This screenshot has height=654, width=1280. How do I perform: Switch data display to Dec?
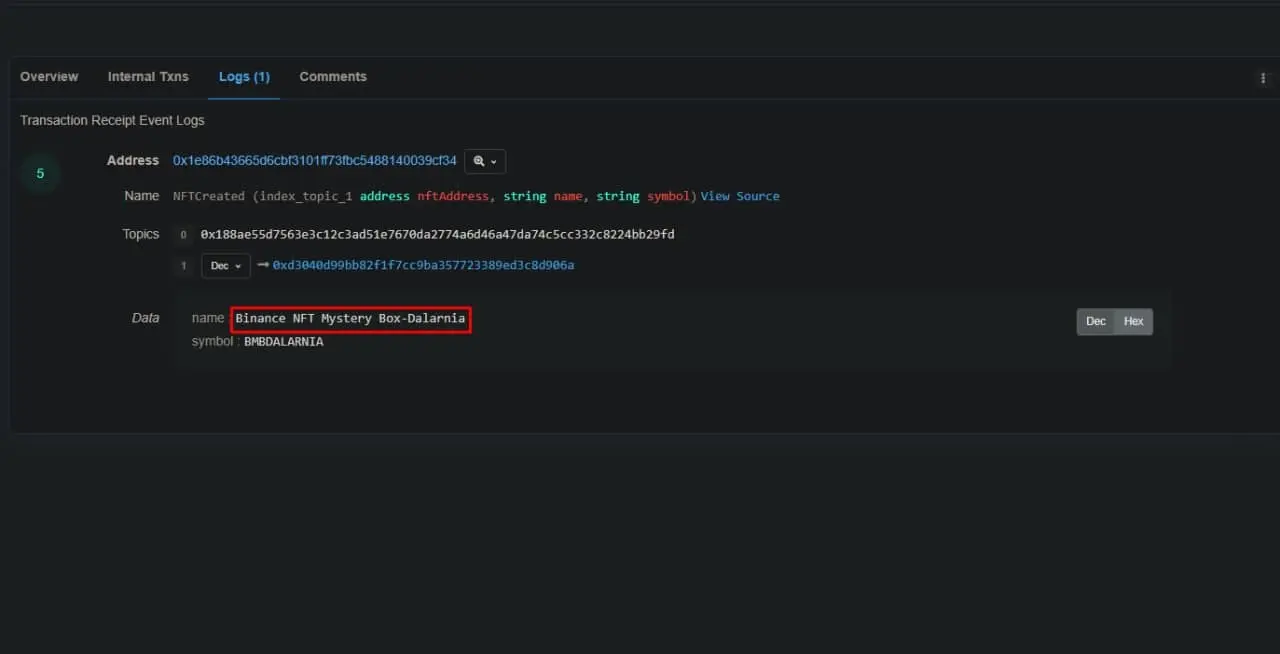(x=1096, y=321)
